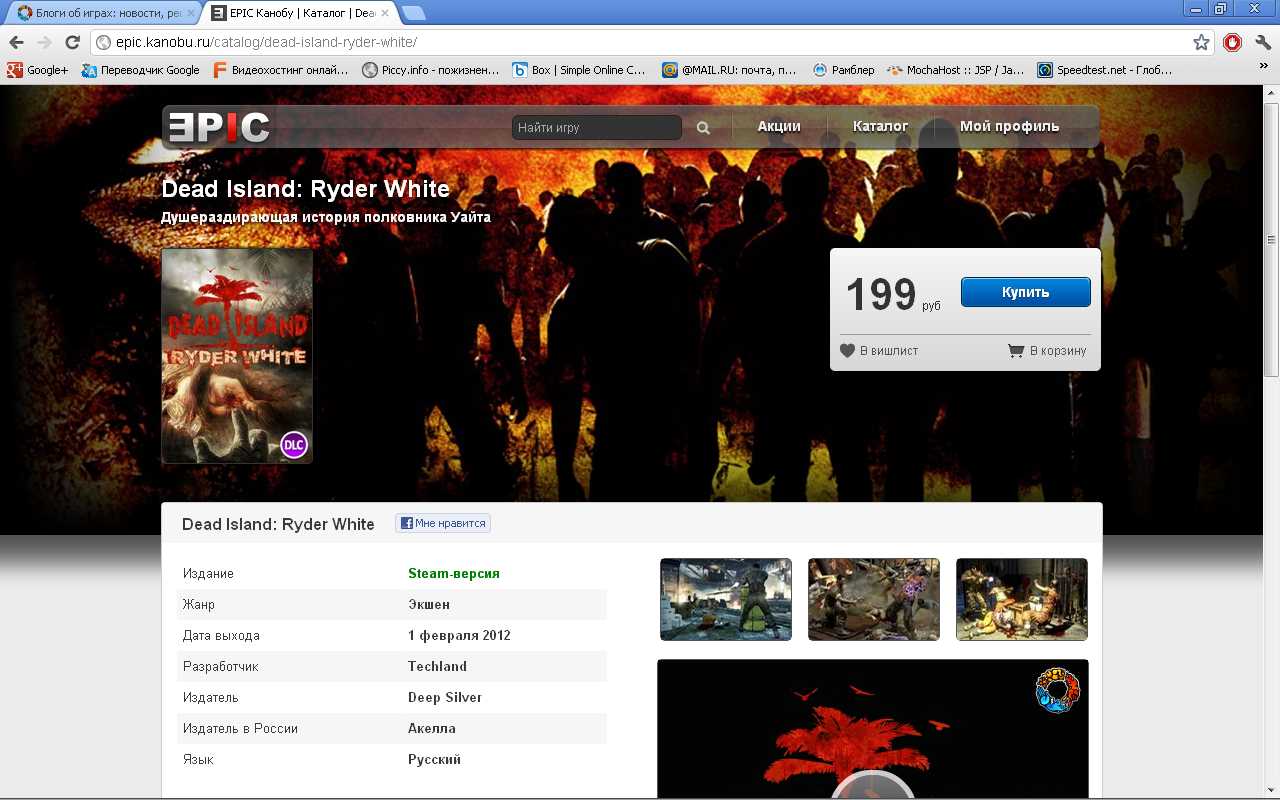Click the purple DLC badge
1280x800 pixels.
(x=294, y=445)
